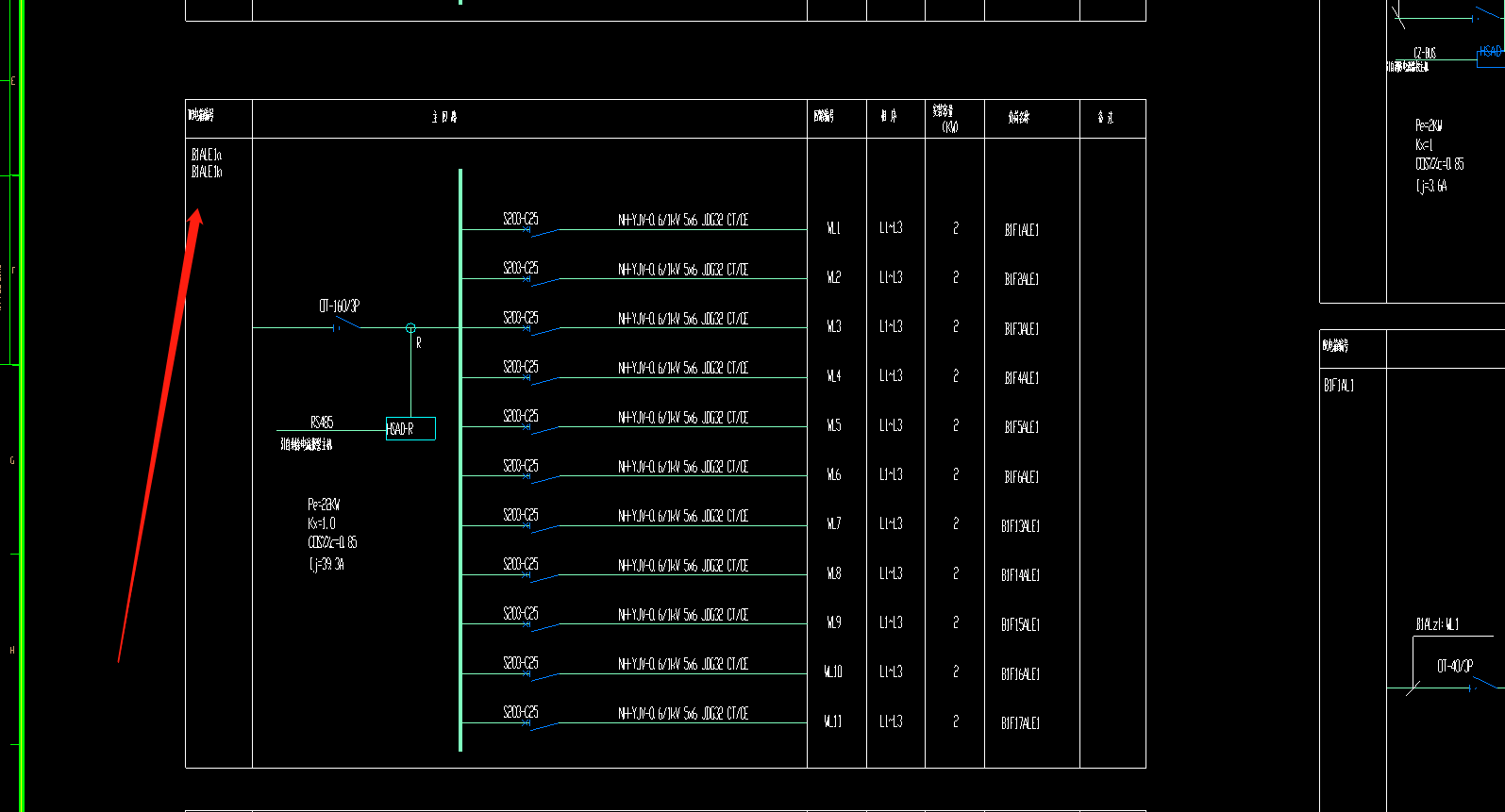
Task: Click the B1ALz1:WL1 label in right diagram
Action: [1437, 624]
